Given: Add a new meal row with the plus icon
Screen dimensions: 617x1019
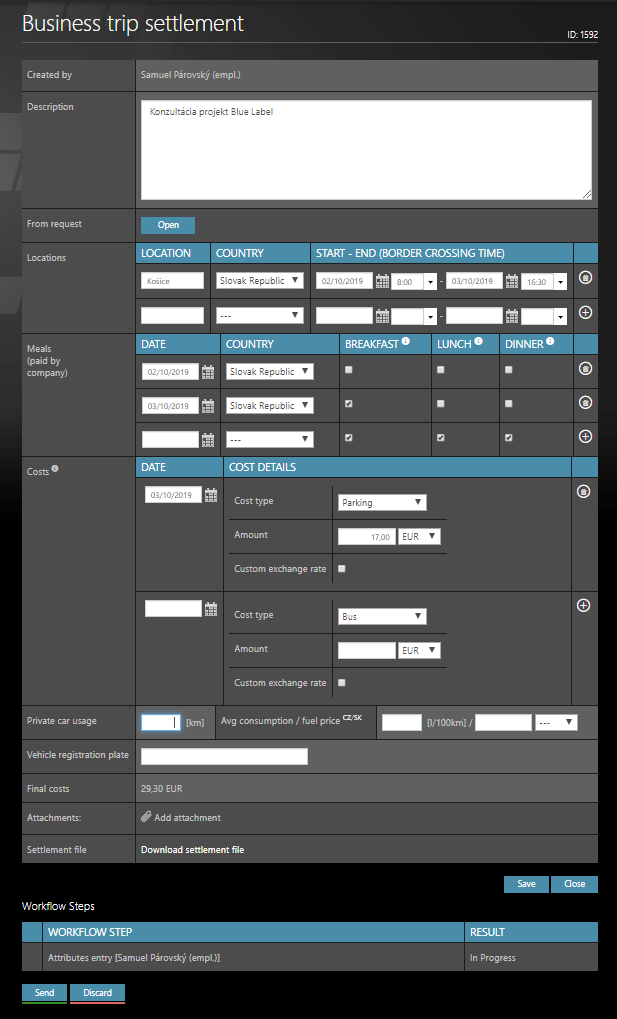Looking at the screenshot, I should 585,438.
